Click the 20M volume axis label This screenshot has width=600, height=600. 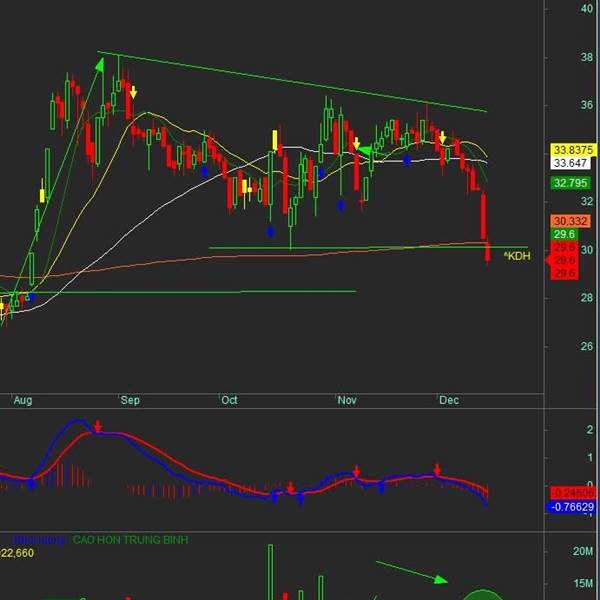583,551
